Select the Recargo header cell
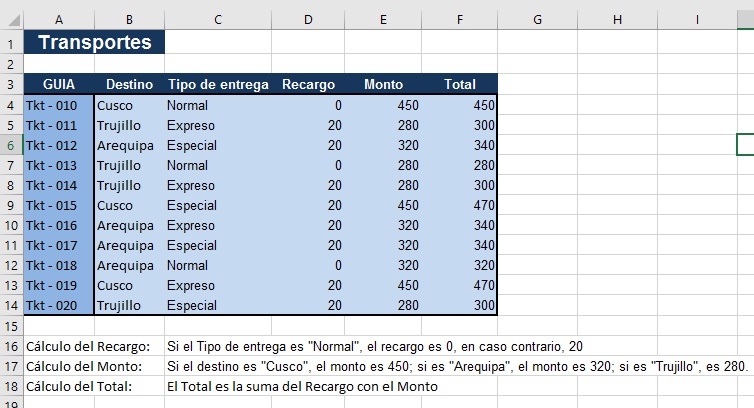The image size is (754, 408). (x=308, y=84)
